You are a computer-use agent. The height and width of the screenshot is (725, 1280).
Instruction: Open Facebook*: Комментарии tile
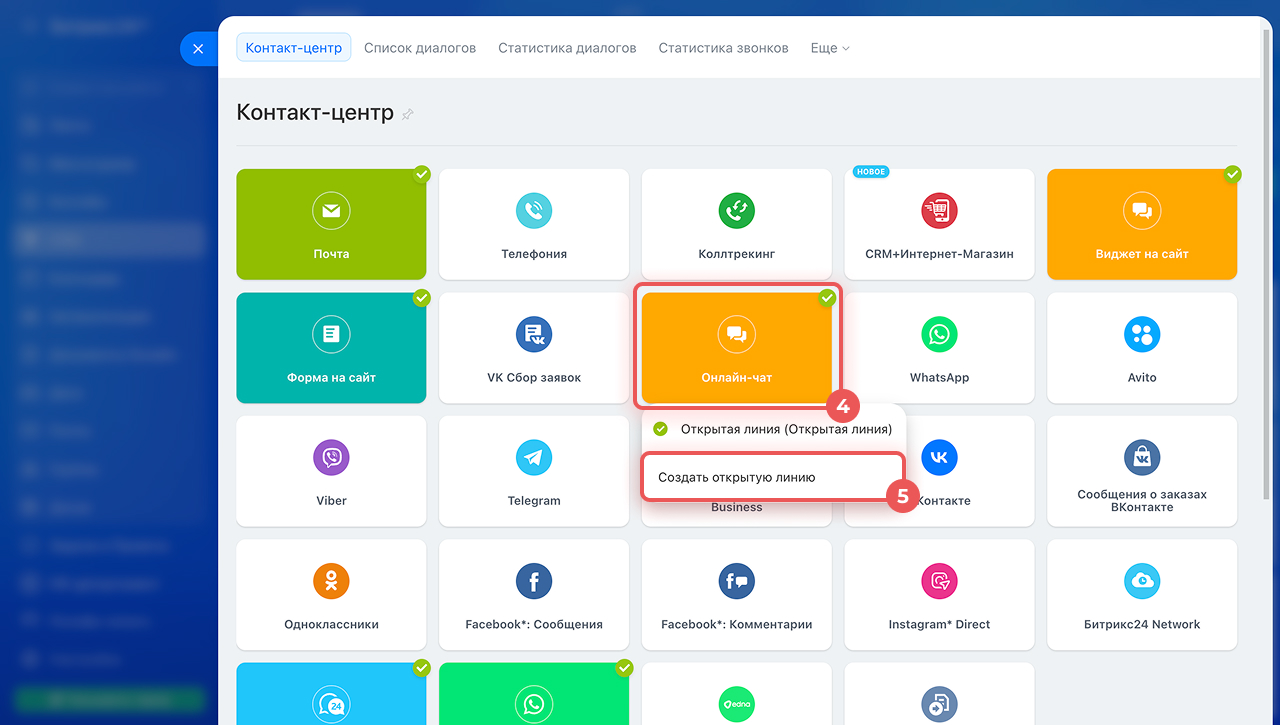(737, 595)
